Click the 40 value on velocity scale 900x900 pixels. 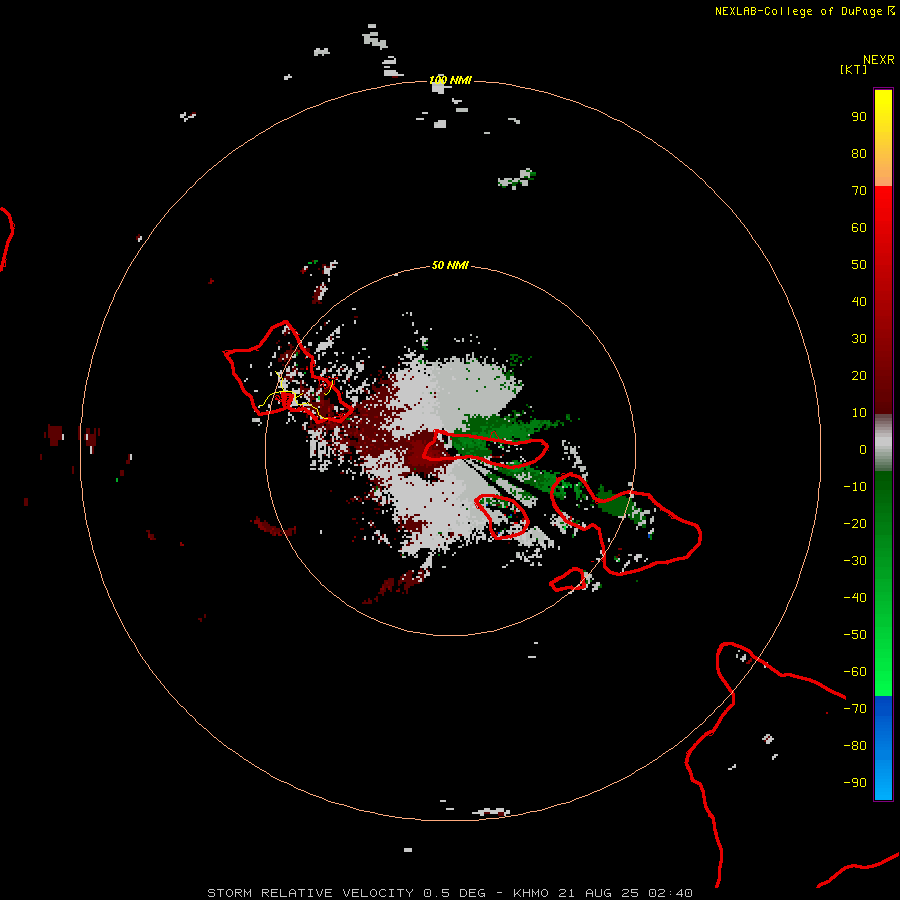click(x=859, y=302)
